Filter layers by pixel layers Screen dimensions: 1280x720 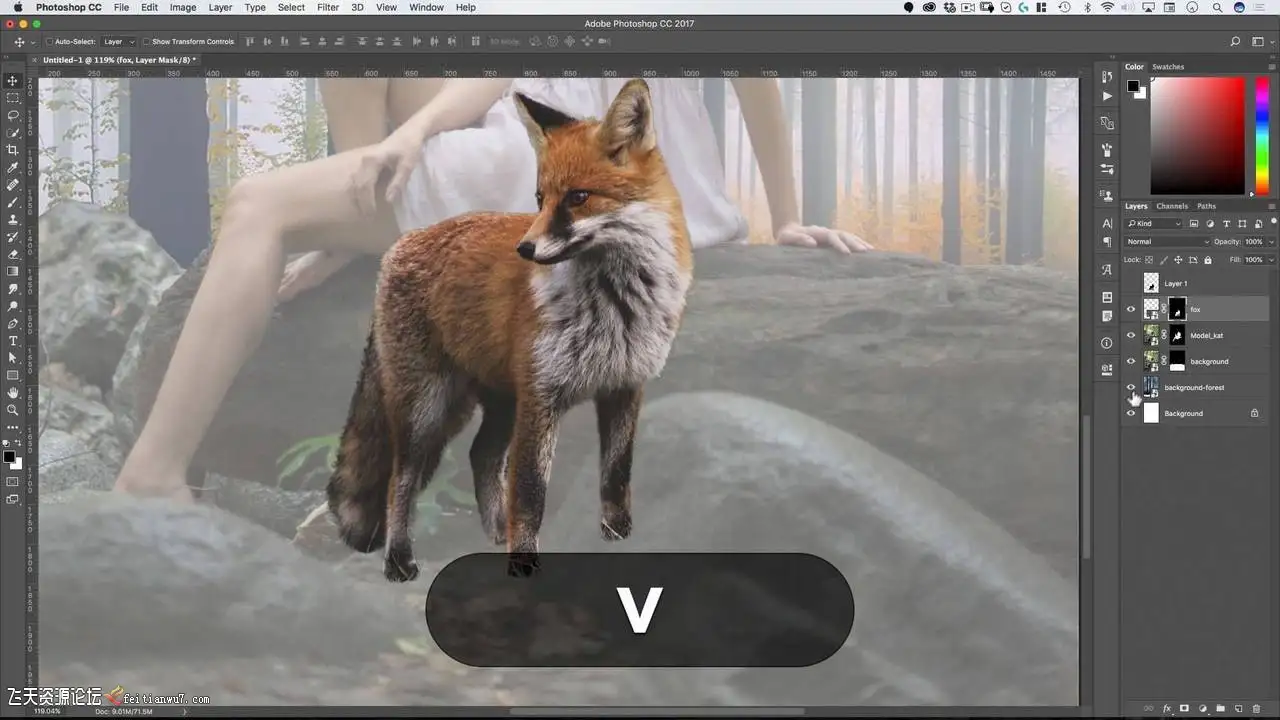(x=1195, y=224)
